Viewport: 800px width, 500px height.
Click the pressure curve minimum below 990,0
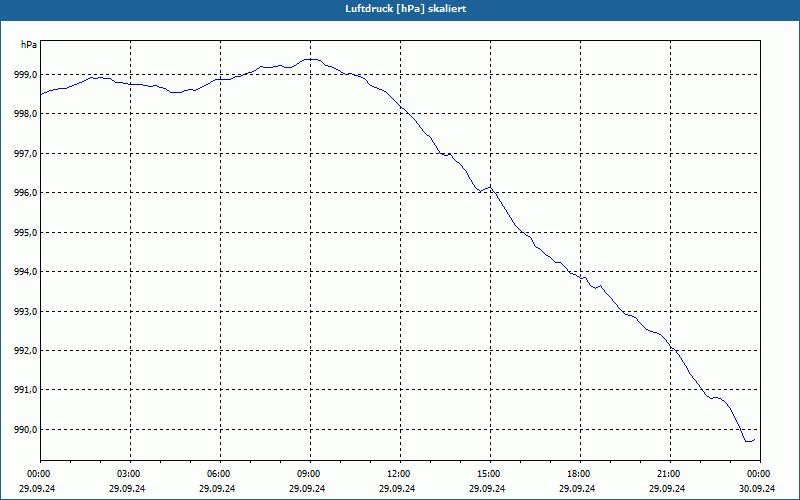748,441
